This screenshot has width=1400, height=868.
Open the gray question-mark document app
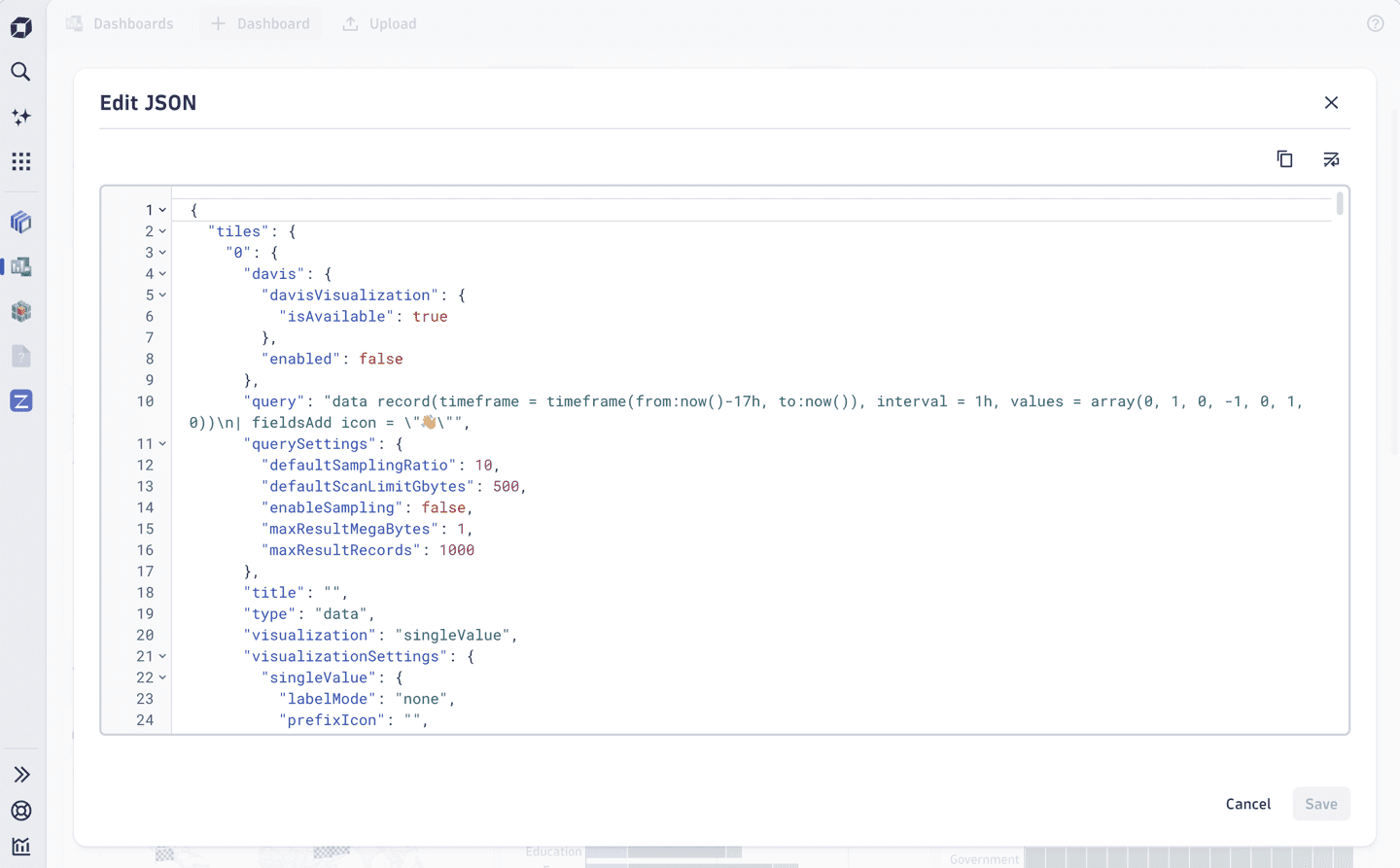point(20,356)
